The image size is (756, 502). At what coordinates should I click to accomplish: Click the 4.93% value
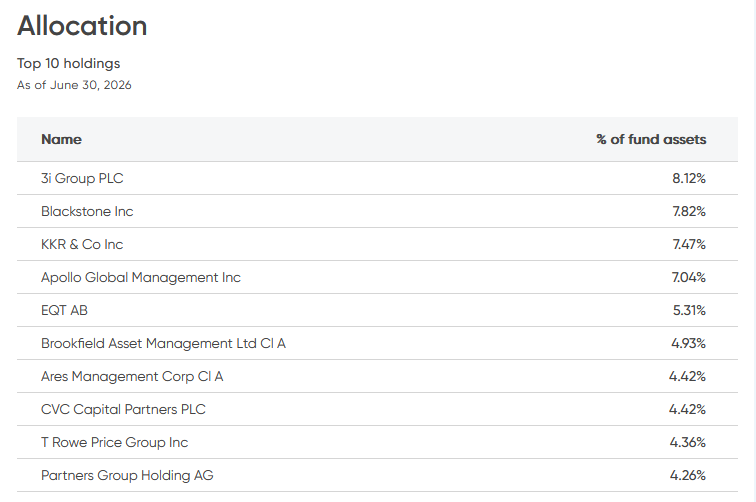[x=688, y=343]
